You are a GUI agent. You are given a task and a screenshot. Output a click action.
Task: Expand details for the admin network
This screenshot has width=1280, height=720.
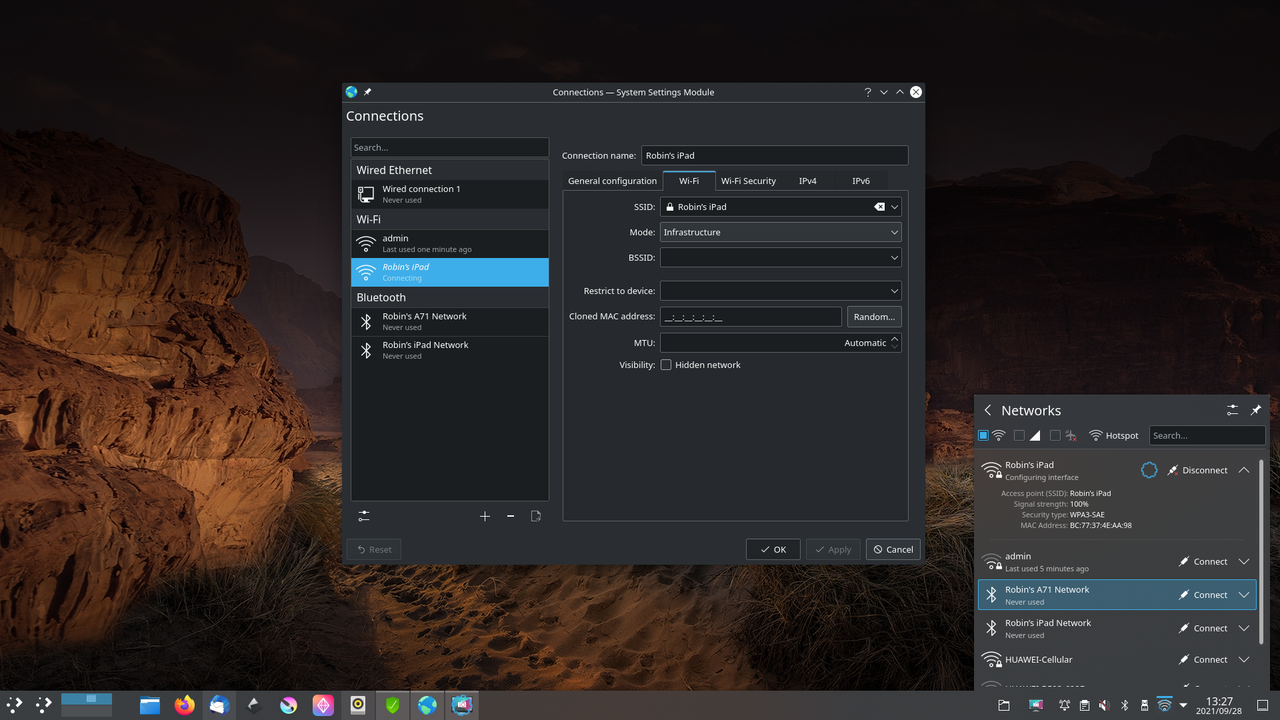[1244, 562]
